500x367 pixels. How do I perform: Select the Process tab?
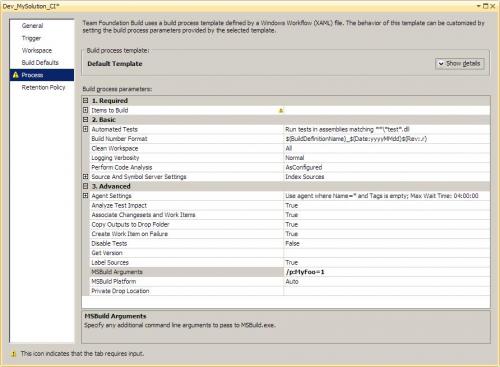coord(42,75)
